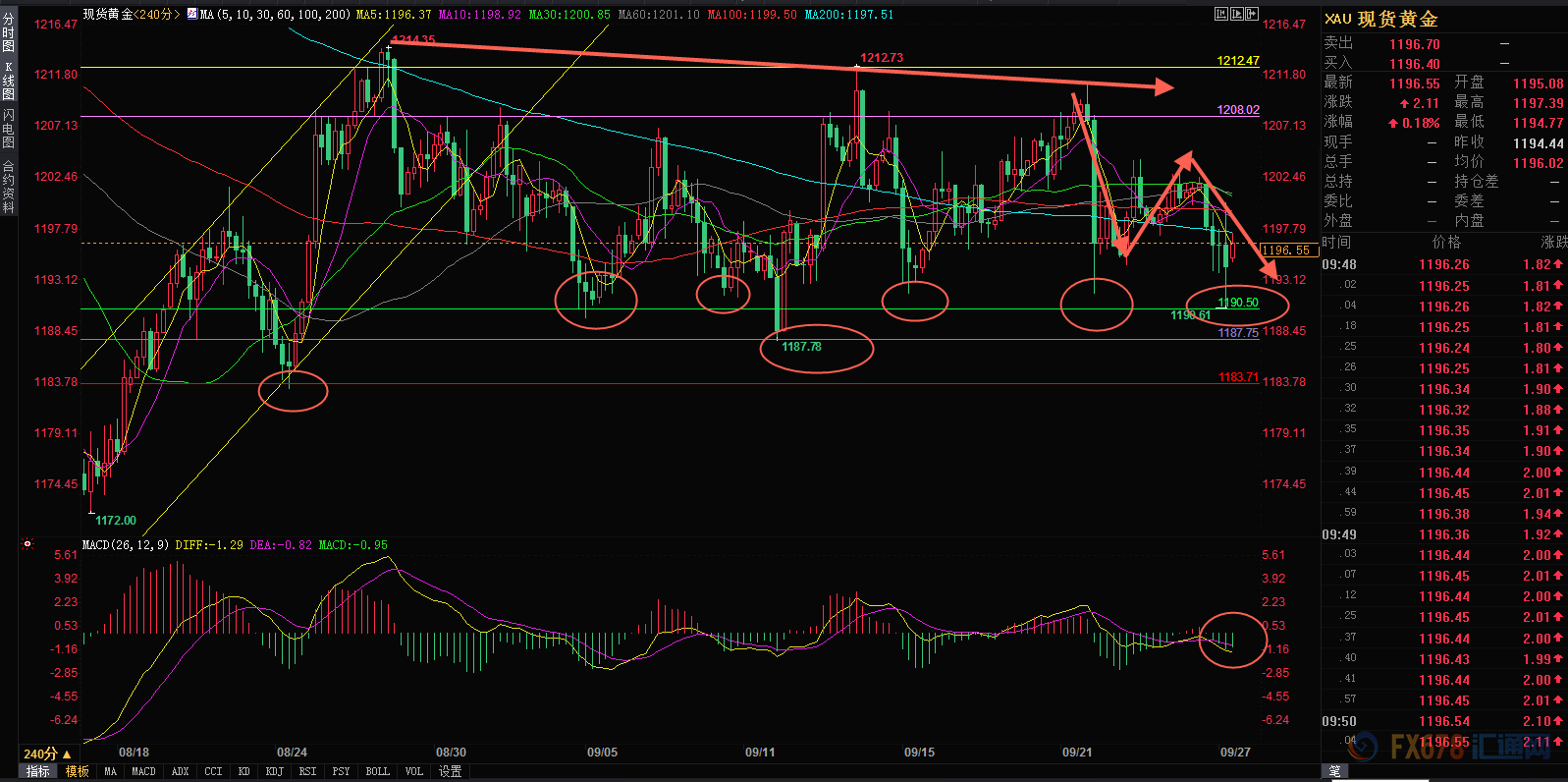Open 合约资料 in left sidebar
This screenshot has height=782, width=1568.
(x=9, y=187)
